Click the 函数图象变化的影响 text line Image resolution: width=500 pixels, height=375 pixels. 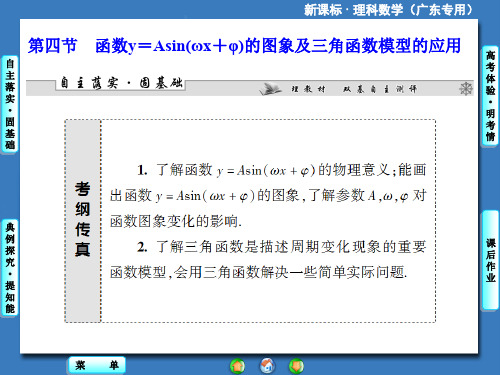(x=176, y=221)
